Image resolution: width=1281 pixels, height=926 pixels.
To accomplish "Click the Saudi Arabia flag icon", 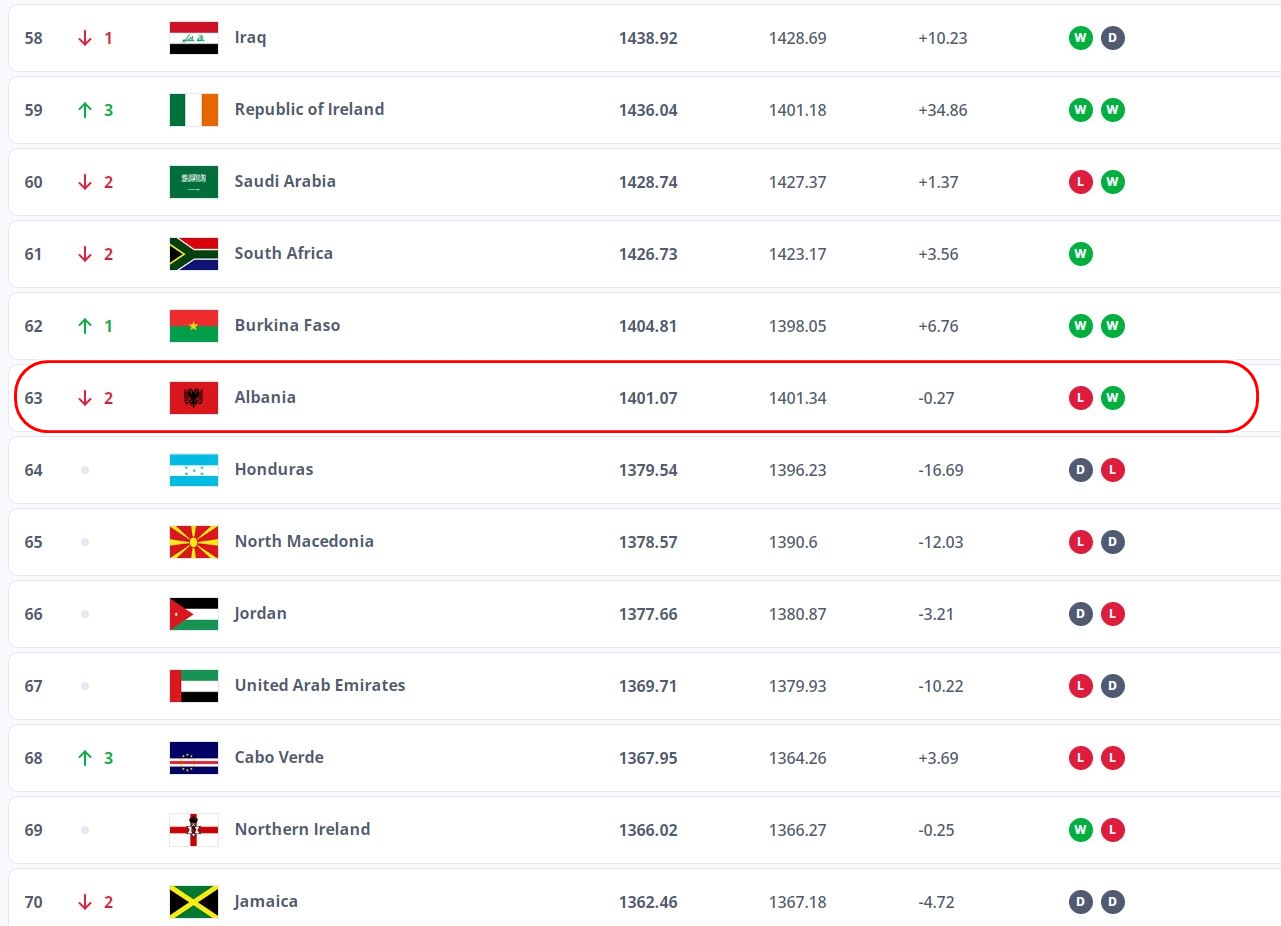I will click(x=194, y=182).
